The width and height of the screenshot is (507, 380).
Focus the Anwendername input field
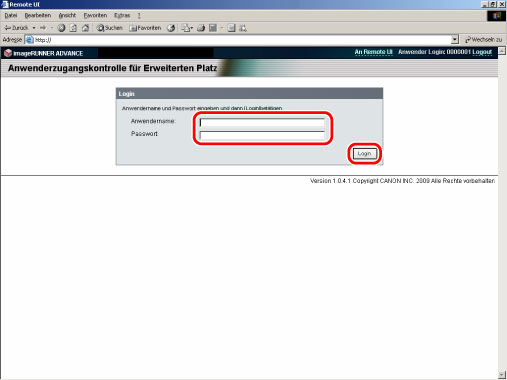click(262, 122)
